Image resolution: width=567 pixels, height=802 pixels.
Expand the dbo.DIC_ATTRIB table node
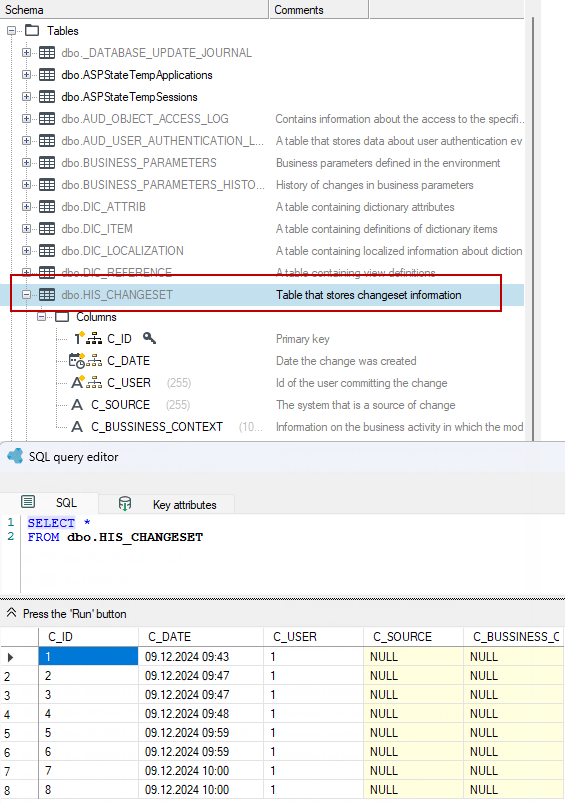point(26,207)
